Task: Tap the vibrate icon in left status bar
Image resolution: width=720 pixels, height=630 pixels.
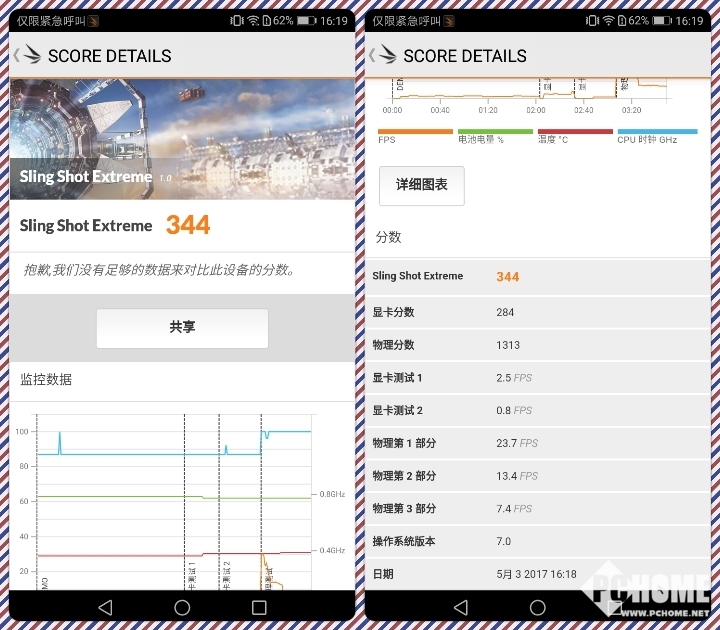Action: pos(236,21)
